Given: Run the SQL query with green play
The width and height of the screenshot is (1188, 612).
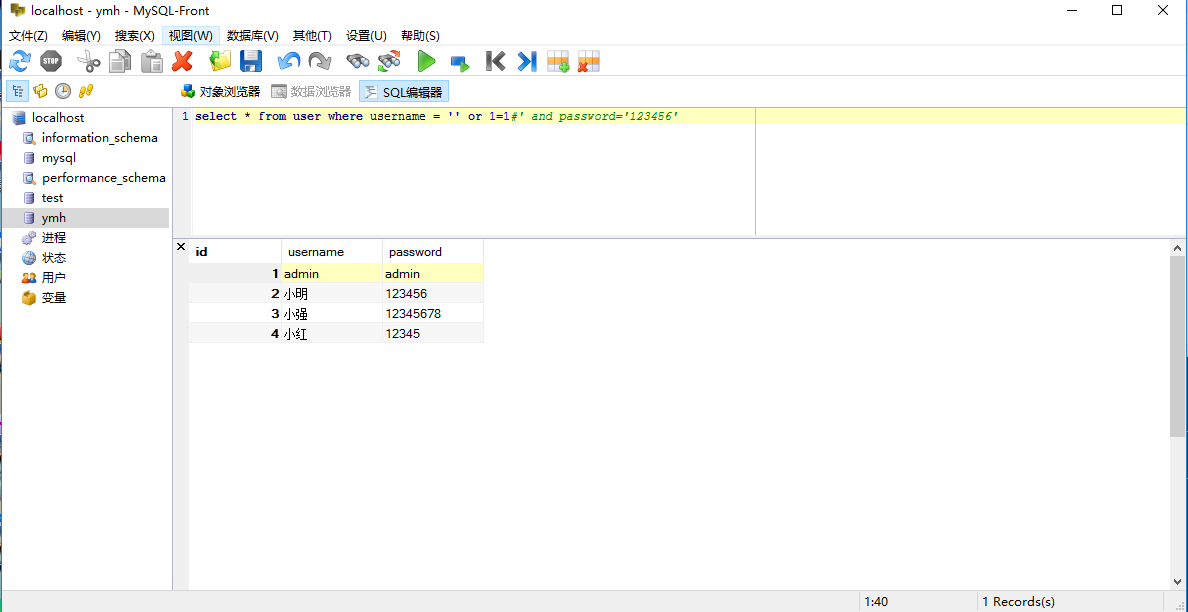Looking at the screenshot, I should 427,62.
